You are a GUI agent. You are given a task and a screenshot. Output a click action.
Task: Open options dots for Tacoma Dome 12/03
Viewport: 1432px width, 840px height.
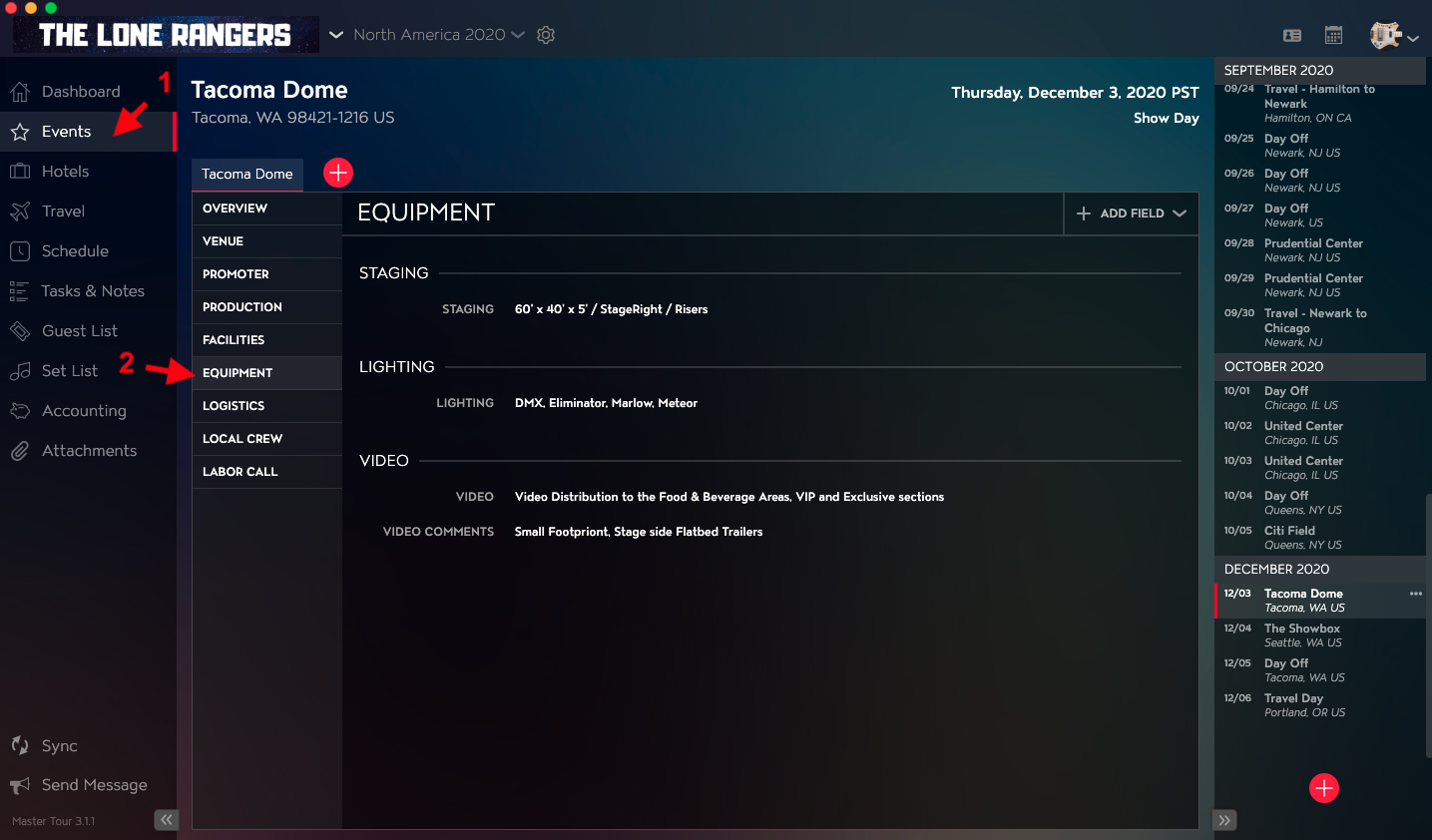tap(1415, 594)
